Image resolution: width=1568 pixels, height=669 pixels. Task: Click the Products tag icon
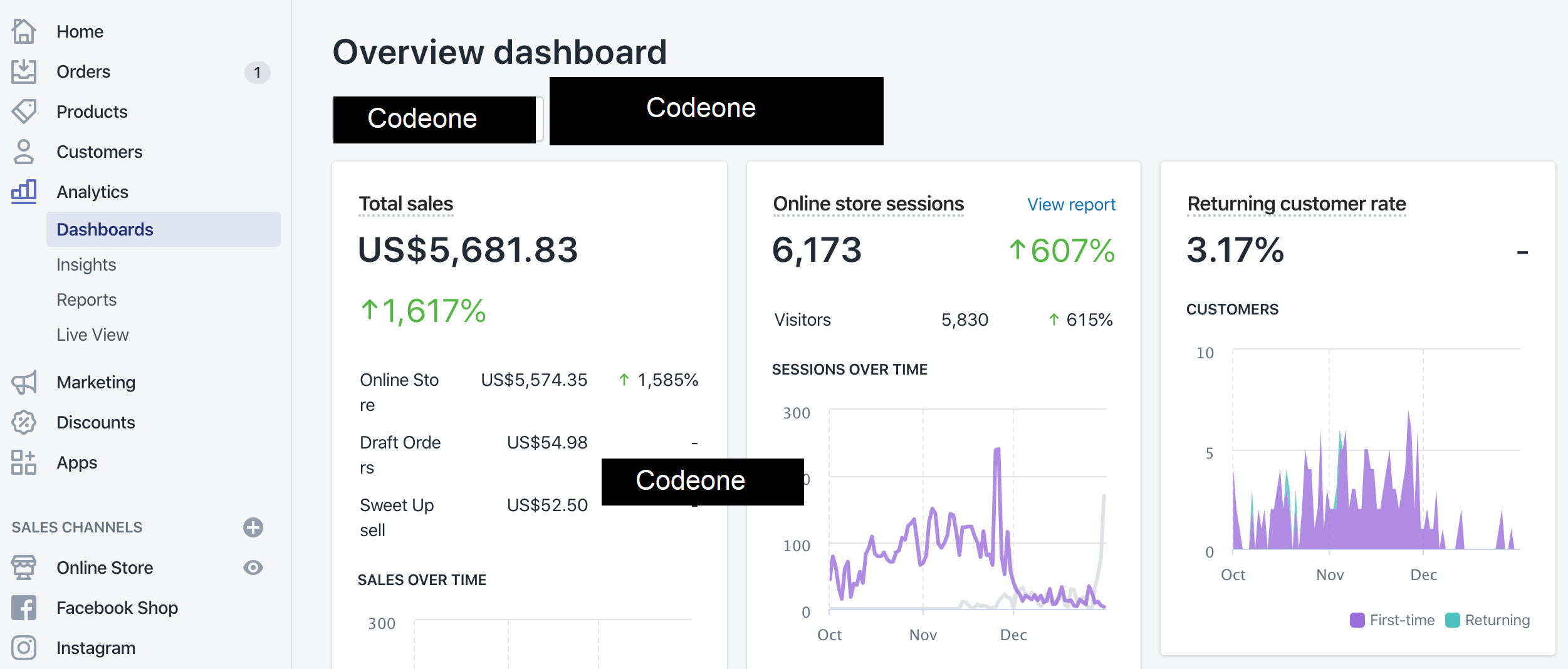[24, 111]
